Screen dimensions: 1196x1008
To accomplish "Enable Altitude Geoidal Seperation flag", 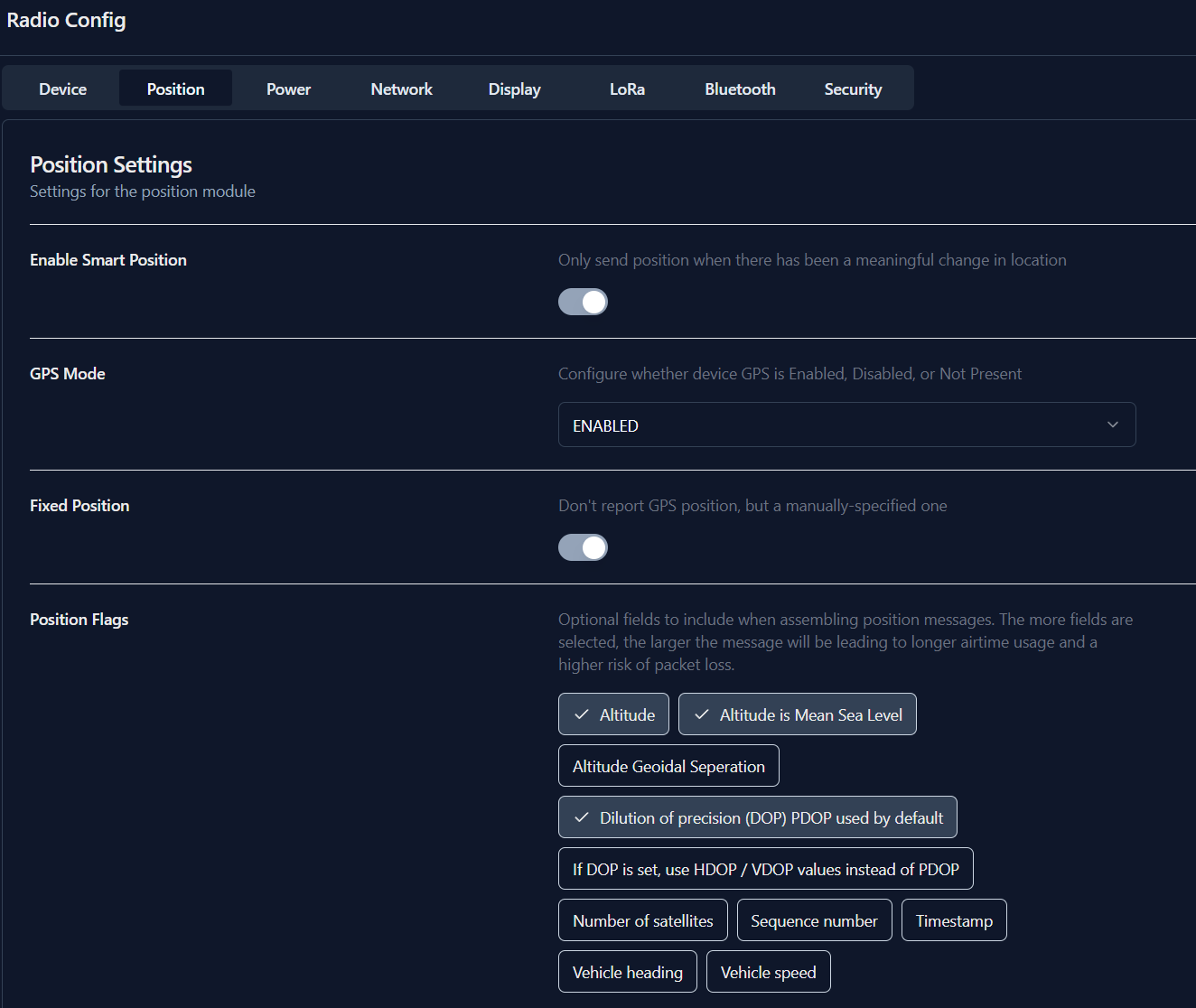I will point(668,766).
